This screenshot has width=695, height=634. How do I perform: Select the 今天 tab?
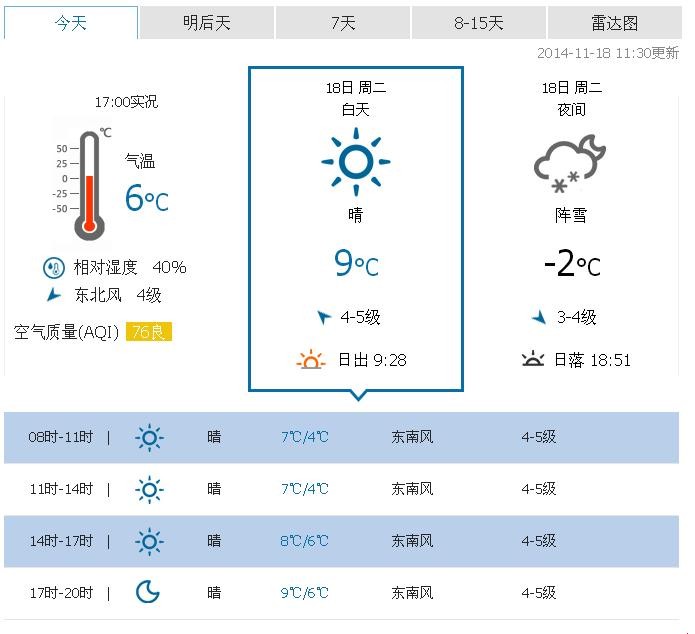[71, 23]
